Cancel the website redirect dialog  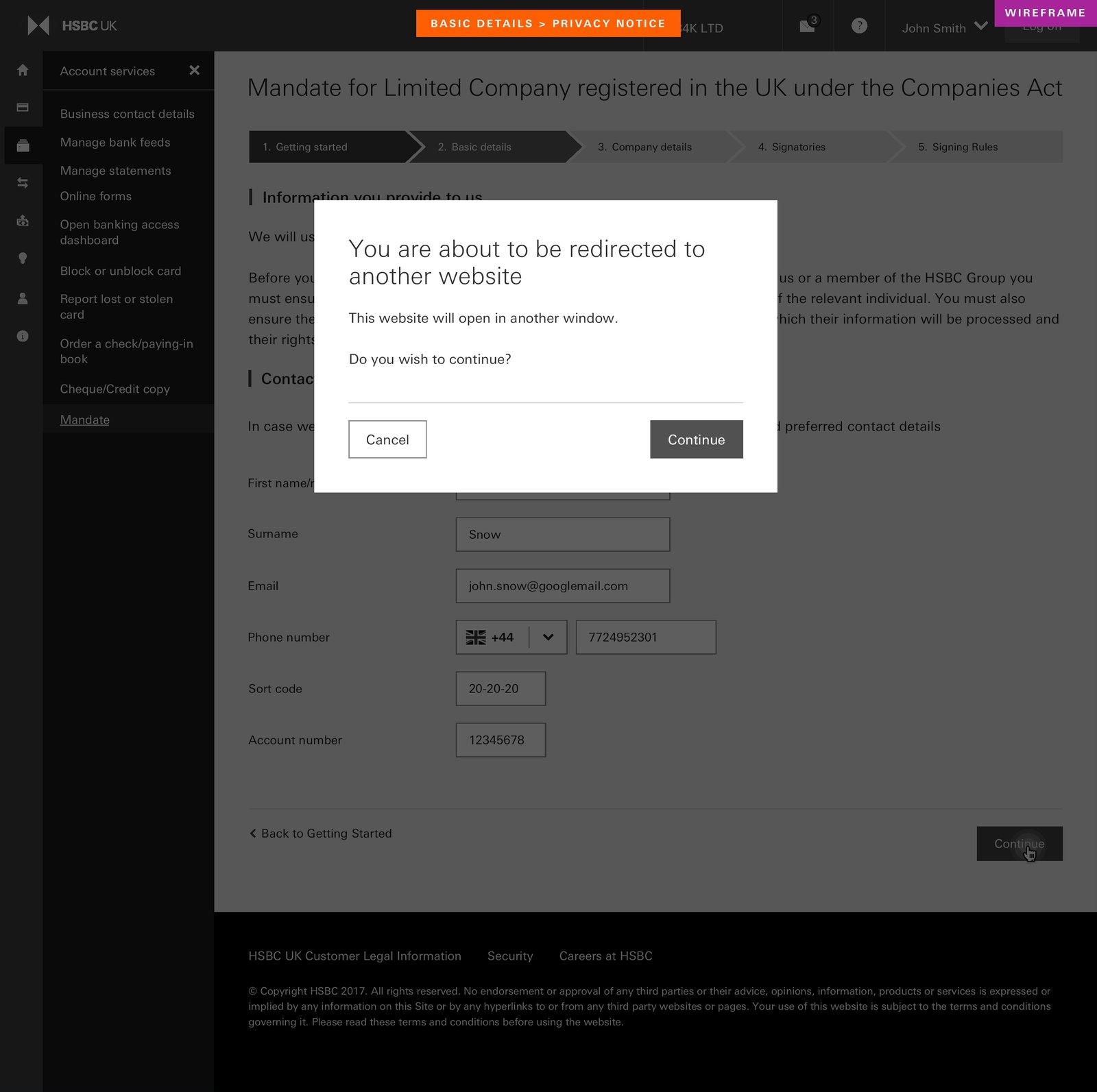click(387, 439)
